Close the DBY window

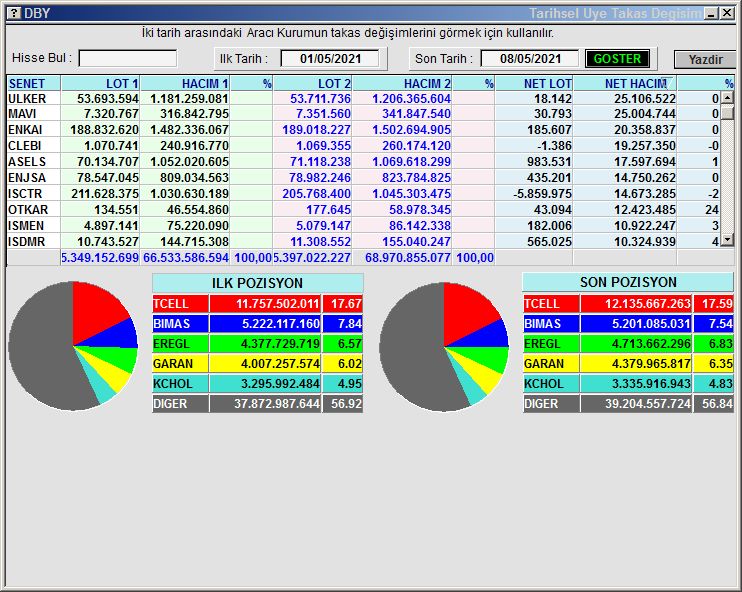[727, 13]
